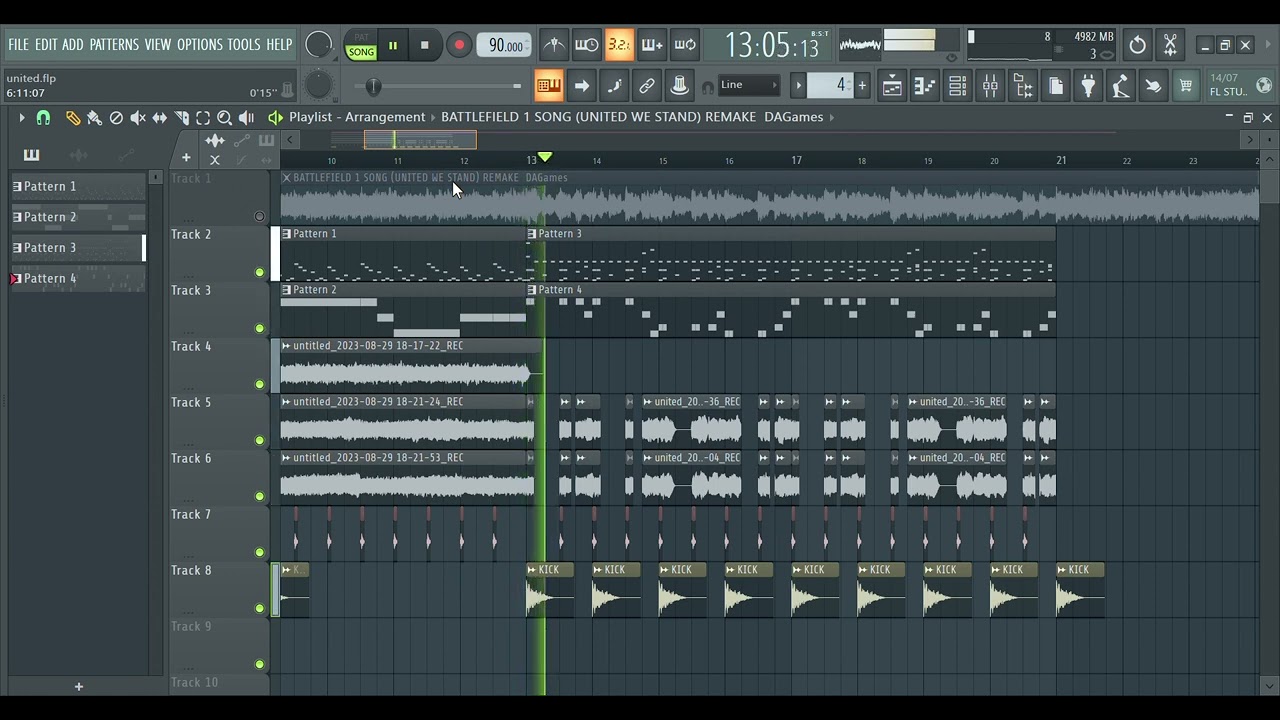The width and height of the screenshot is (1280, 720).
Task: Toggle step editing footprint icon
Action: coord(614,86)
